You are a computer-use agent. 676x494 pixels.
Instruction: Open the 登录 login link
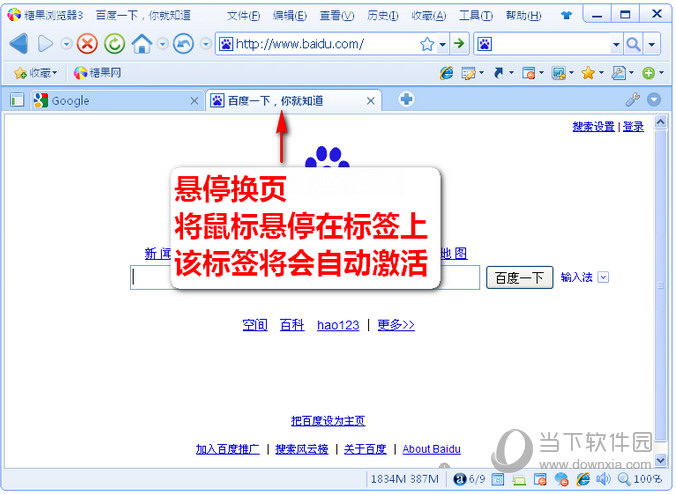pyautogui.click(x=633, y=127)
